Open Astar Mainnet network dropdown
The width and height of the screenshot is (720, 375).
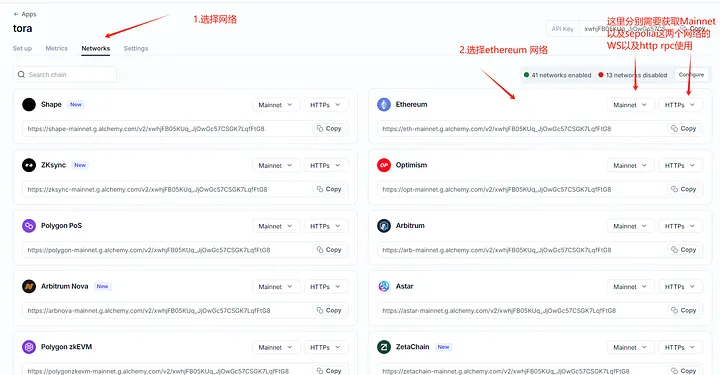point(631,286)
